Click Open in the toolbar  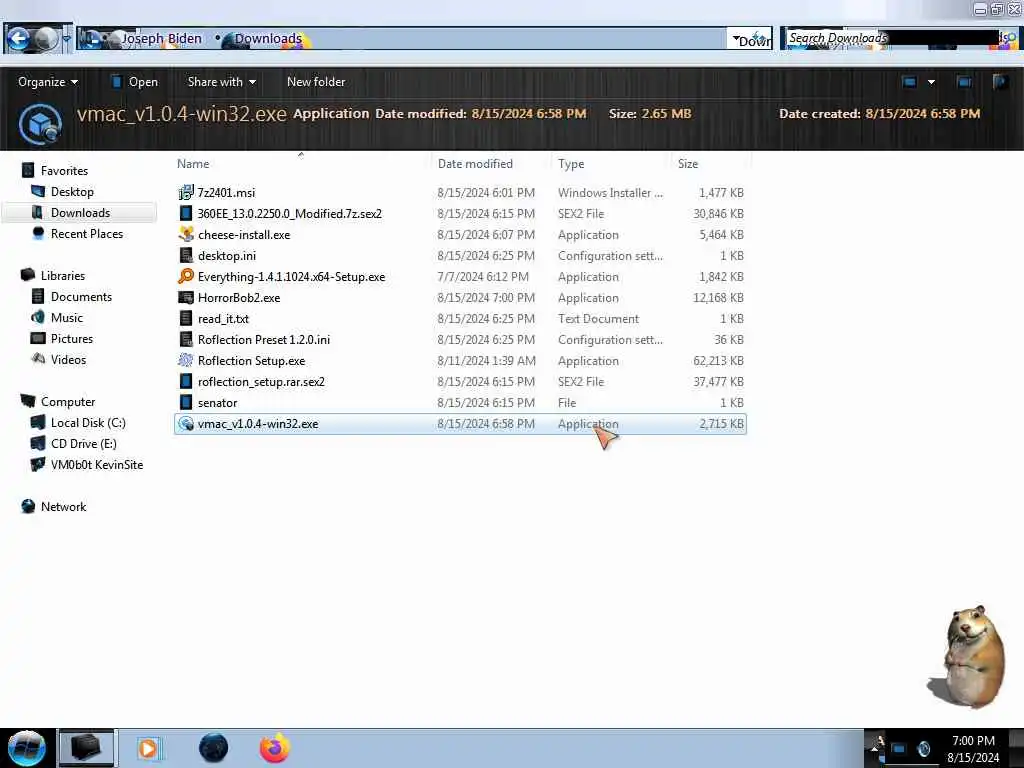coord(135,82)
